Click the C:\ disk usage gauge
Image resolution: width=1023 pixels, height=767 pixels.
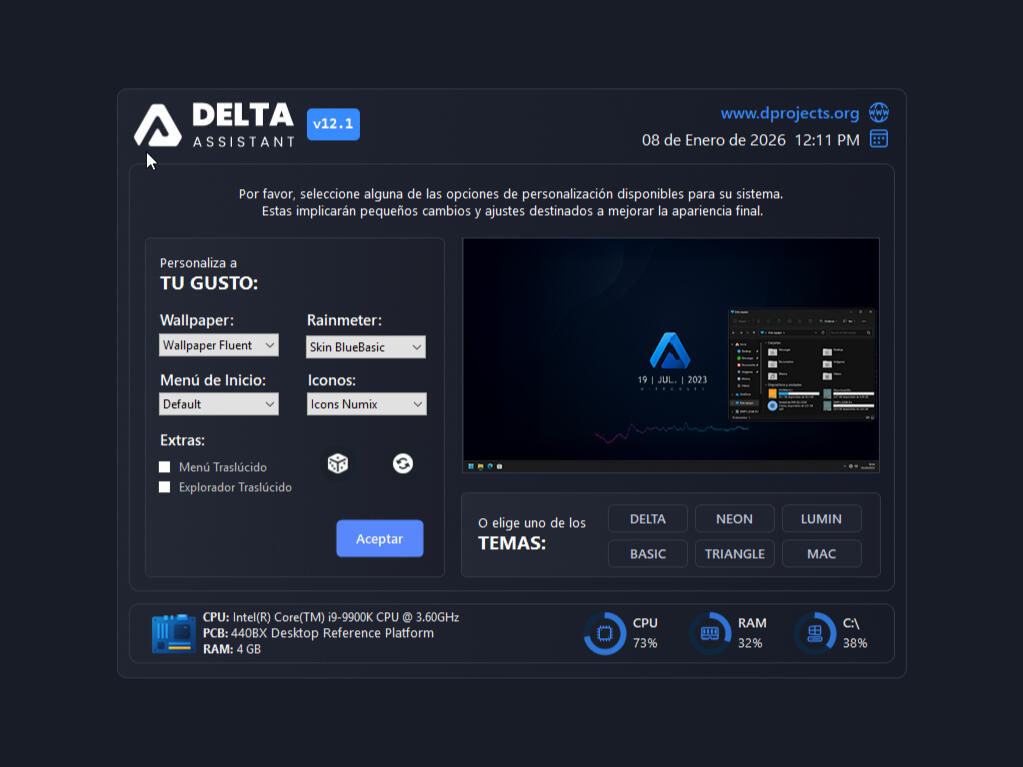(x=815, y=633)
